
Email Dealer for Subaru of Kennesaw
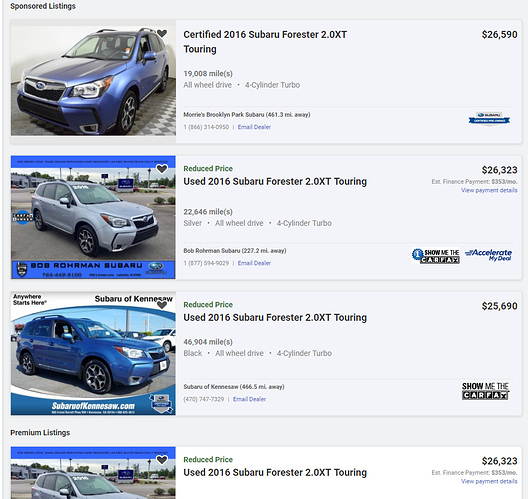250,399
